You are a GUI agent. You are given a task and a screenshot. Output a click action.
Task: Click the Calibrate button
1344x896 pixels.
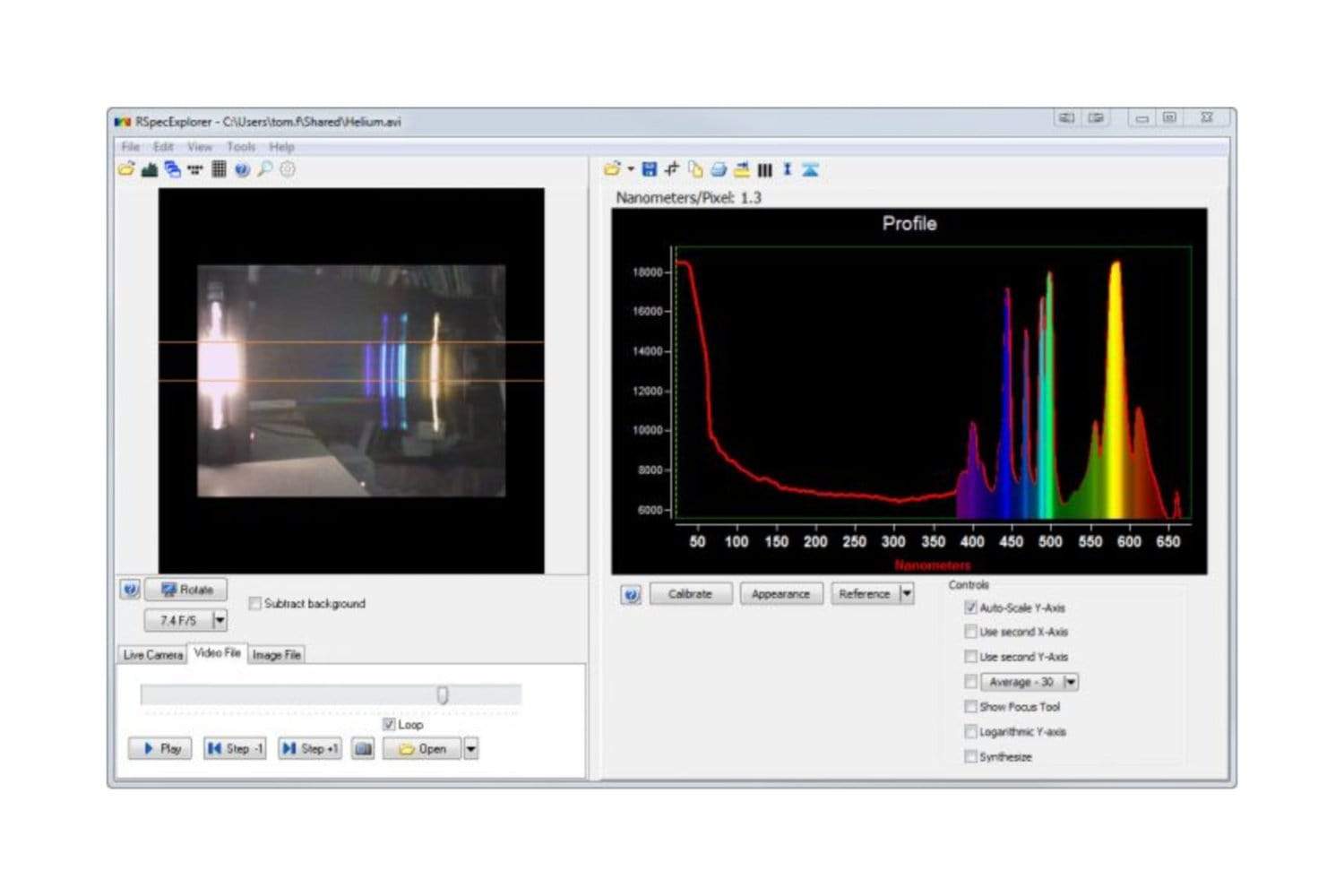pos(690,594)
